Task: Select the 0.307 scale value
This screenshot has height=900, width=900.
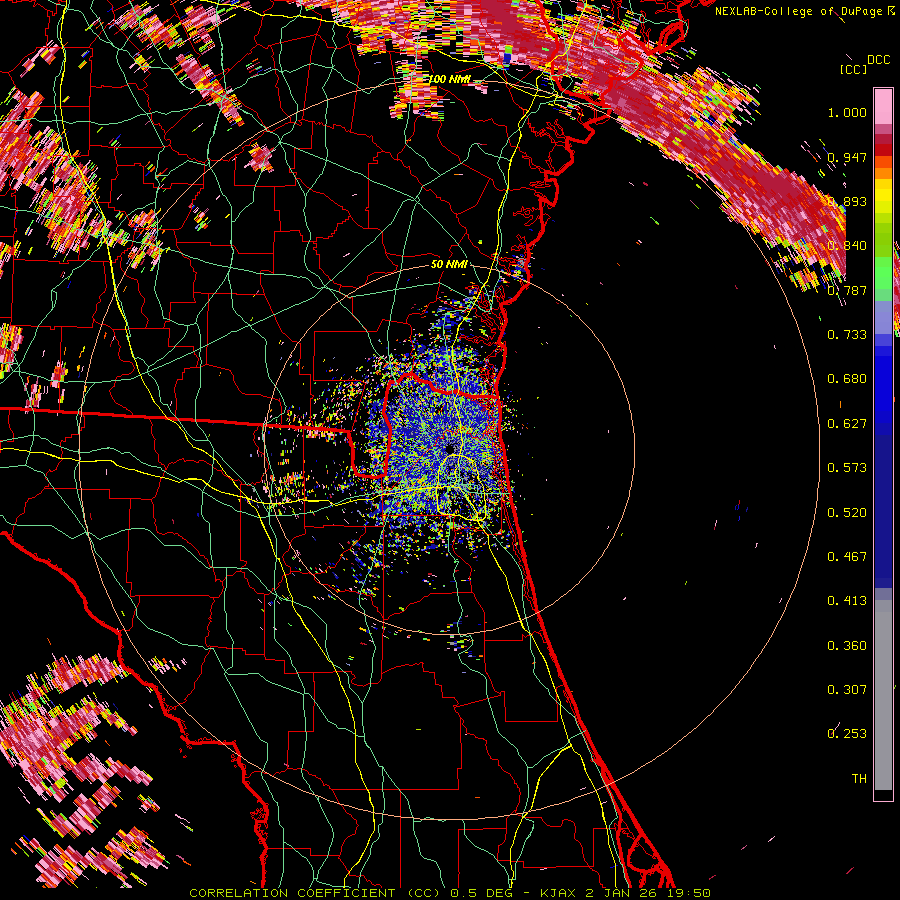Action: 847,690
